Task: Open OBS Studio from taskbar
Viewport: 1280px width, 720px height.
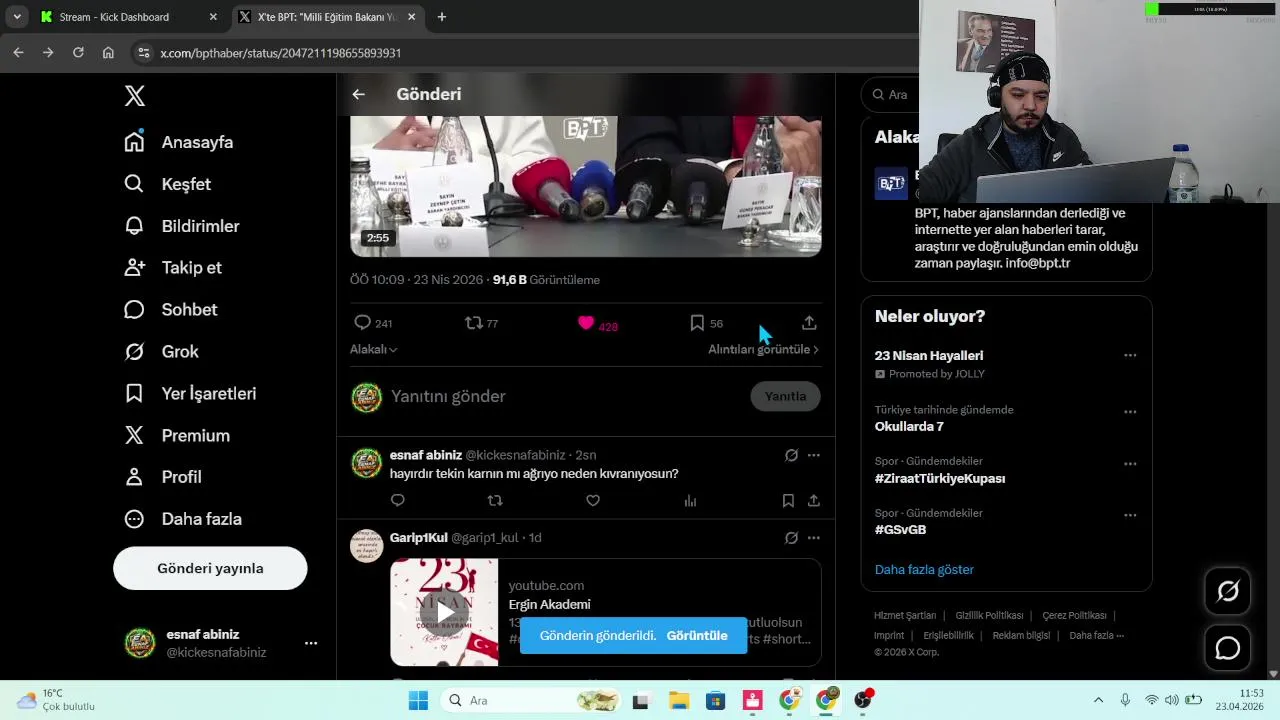Action: click(x=863, y=700)
